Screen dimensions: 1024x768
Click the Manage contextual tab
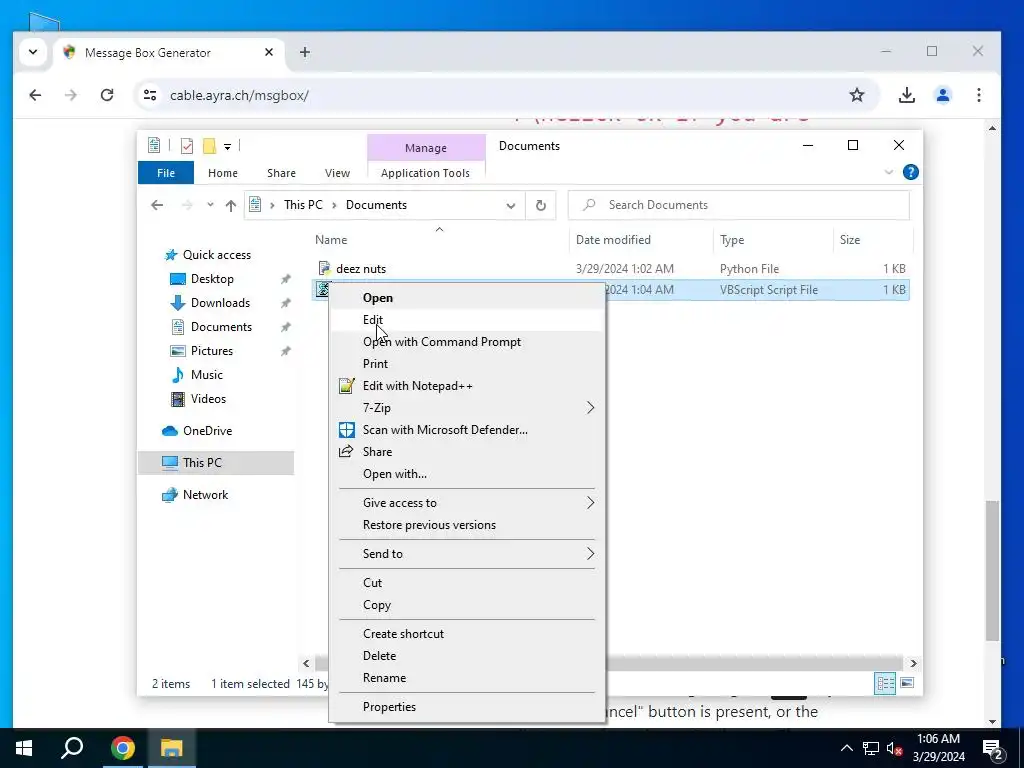426,148
